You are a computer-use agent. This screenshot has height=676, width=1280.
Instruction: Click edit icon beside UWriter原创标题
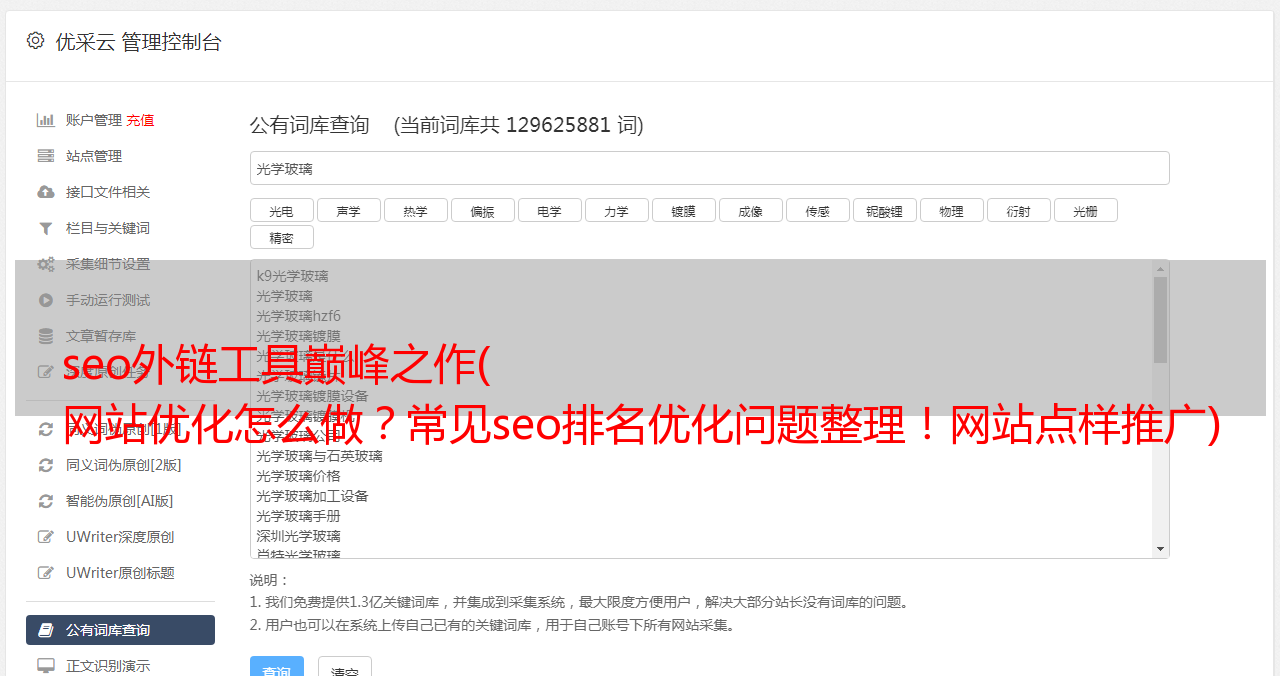point(46,573)
